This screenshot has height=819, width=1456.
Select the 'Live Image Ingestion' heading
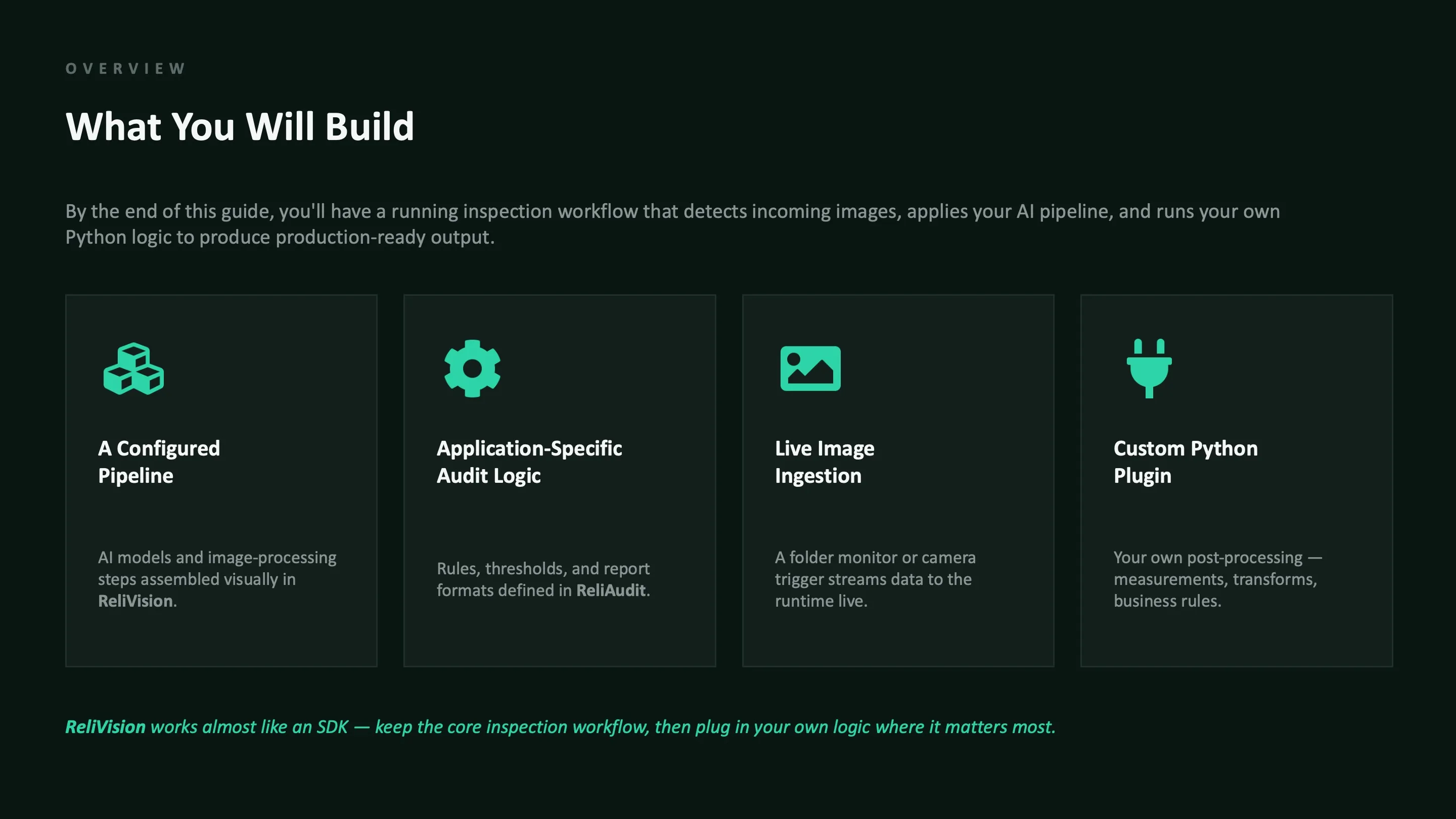coord(825,462)
